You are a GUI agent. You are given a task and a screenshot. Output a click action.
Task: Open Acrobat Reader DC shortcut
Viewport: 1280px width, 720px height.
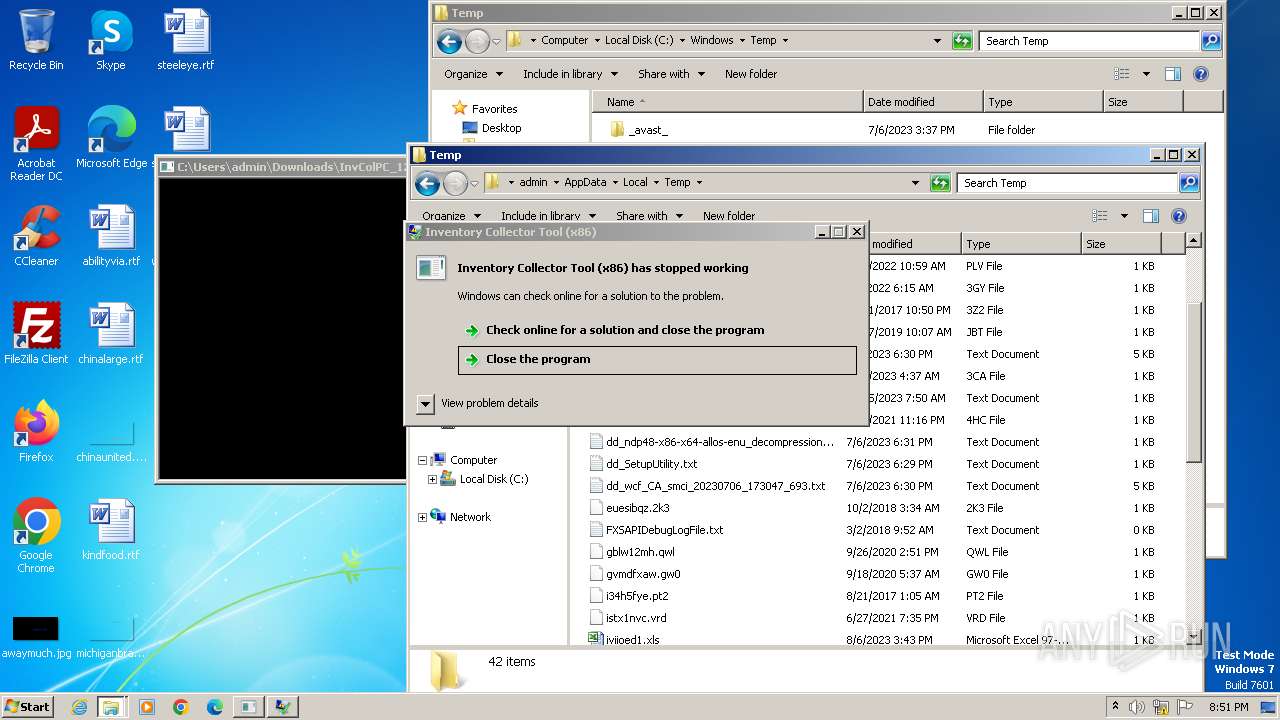click(x=36, y=144)
